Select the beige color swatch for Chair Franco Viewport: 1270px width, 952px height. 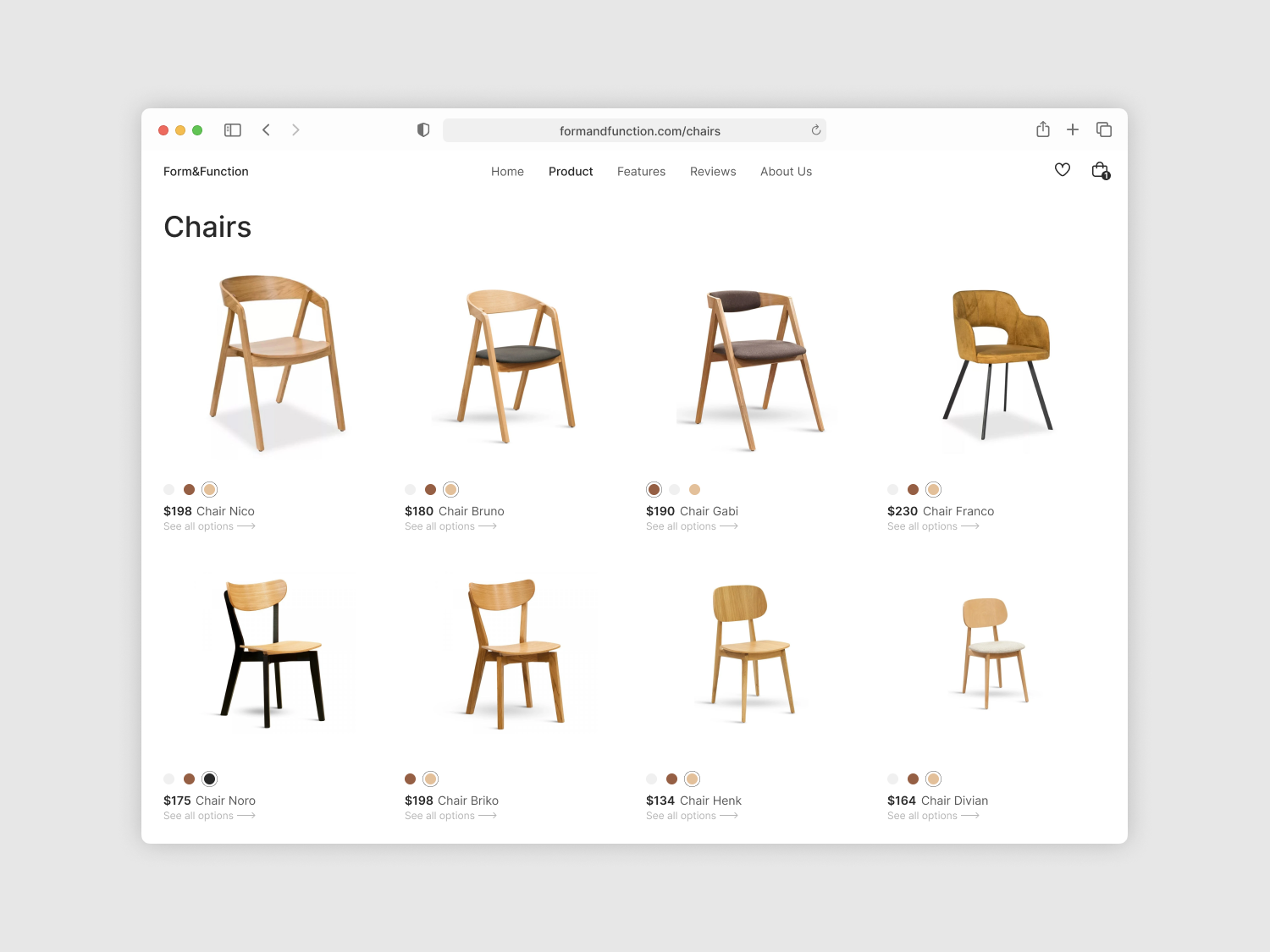[x=934, y=489]
